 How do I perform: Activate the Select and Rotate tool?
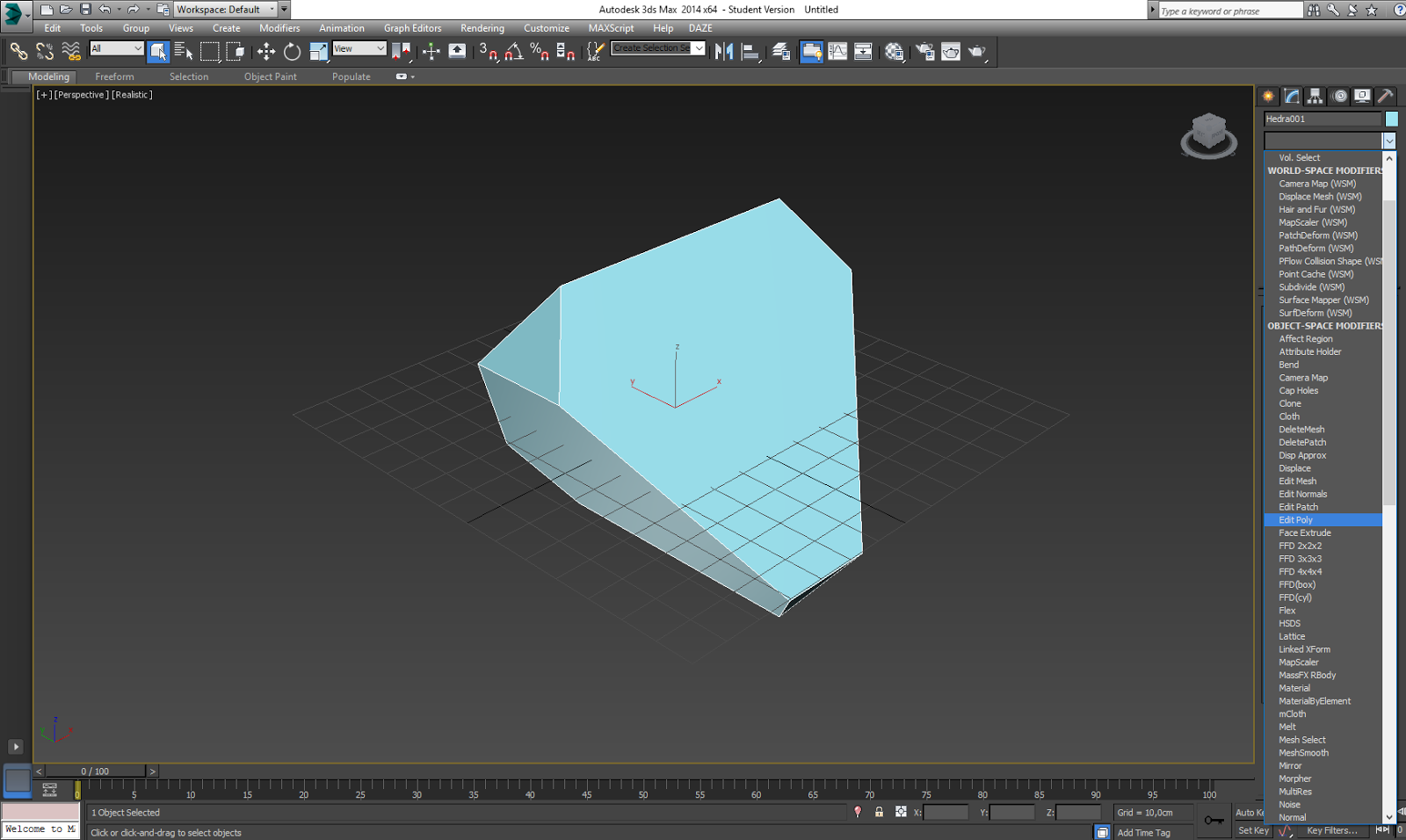(x=293, y=52)
